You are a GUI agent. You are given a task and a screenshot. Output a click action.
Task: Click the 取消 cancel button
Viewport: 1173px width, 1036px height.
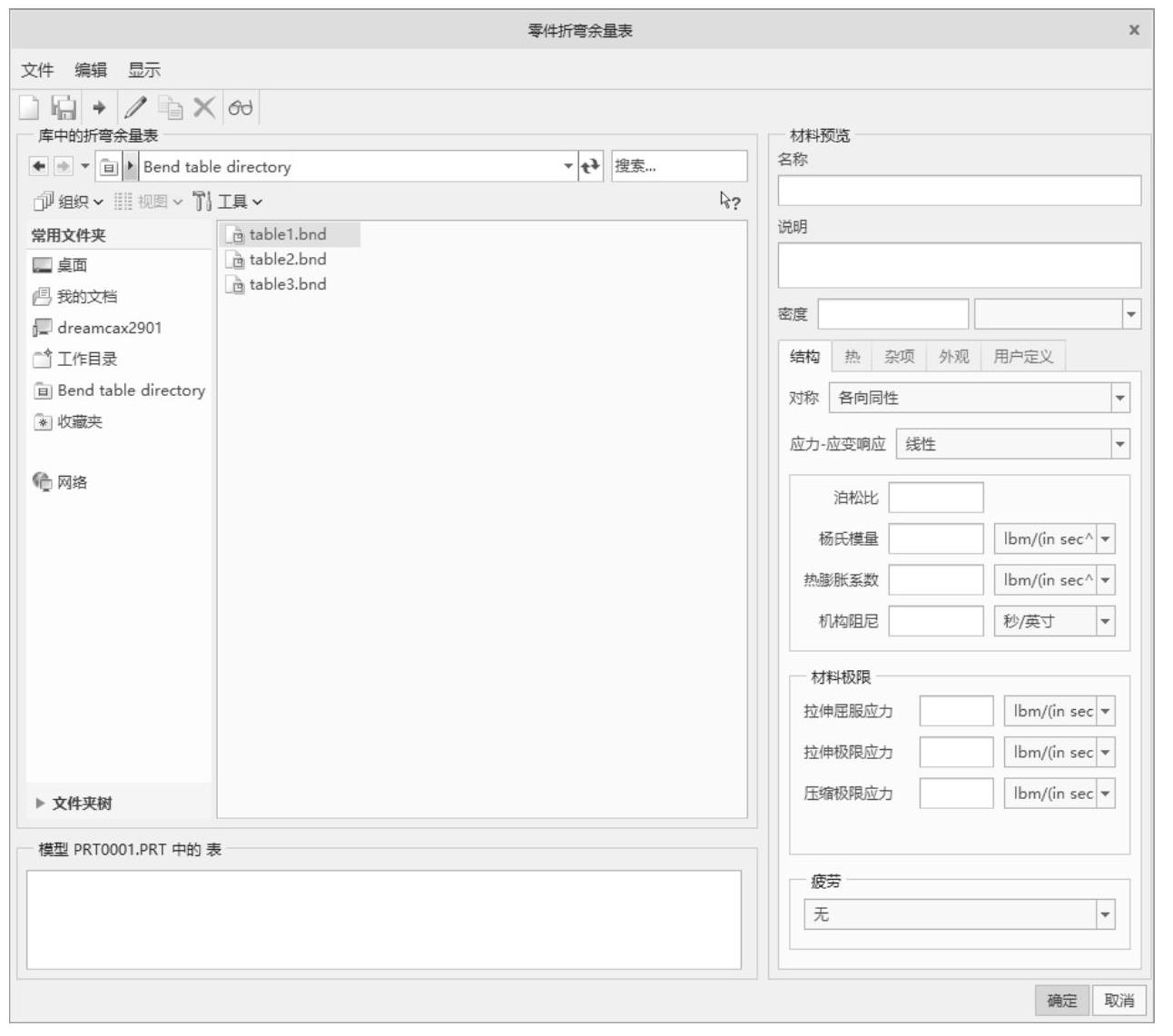[x=1119, y=1001]
